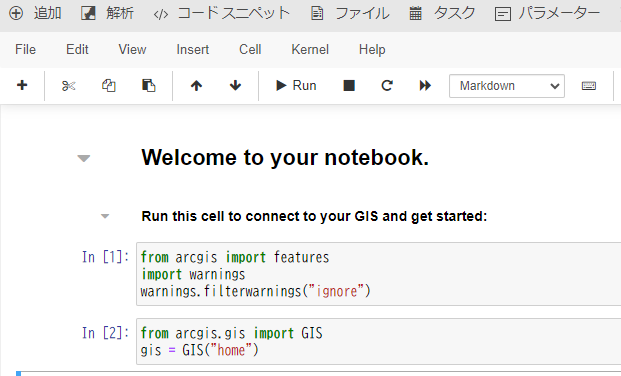621x376 pixels.
Task: Collapse the Welcome to your notebook heading
Action: point(84,158)
